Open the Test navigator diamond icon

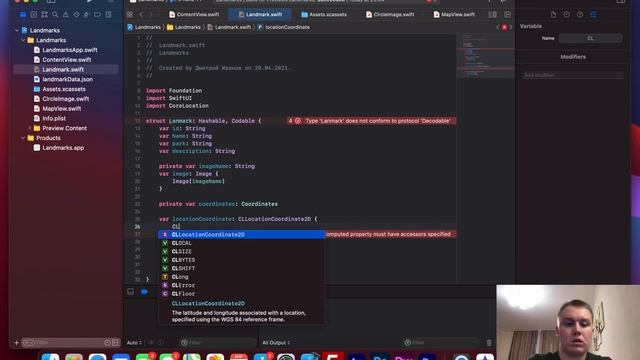point(76,15)
